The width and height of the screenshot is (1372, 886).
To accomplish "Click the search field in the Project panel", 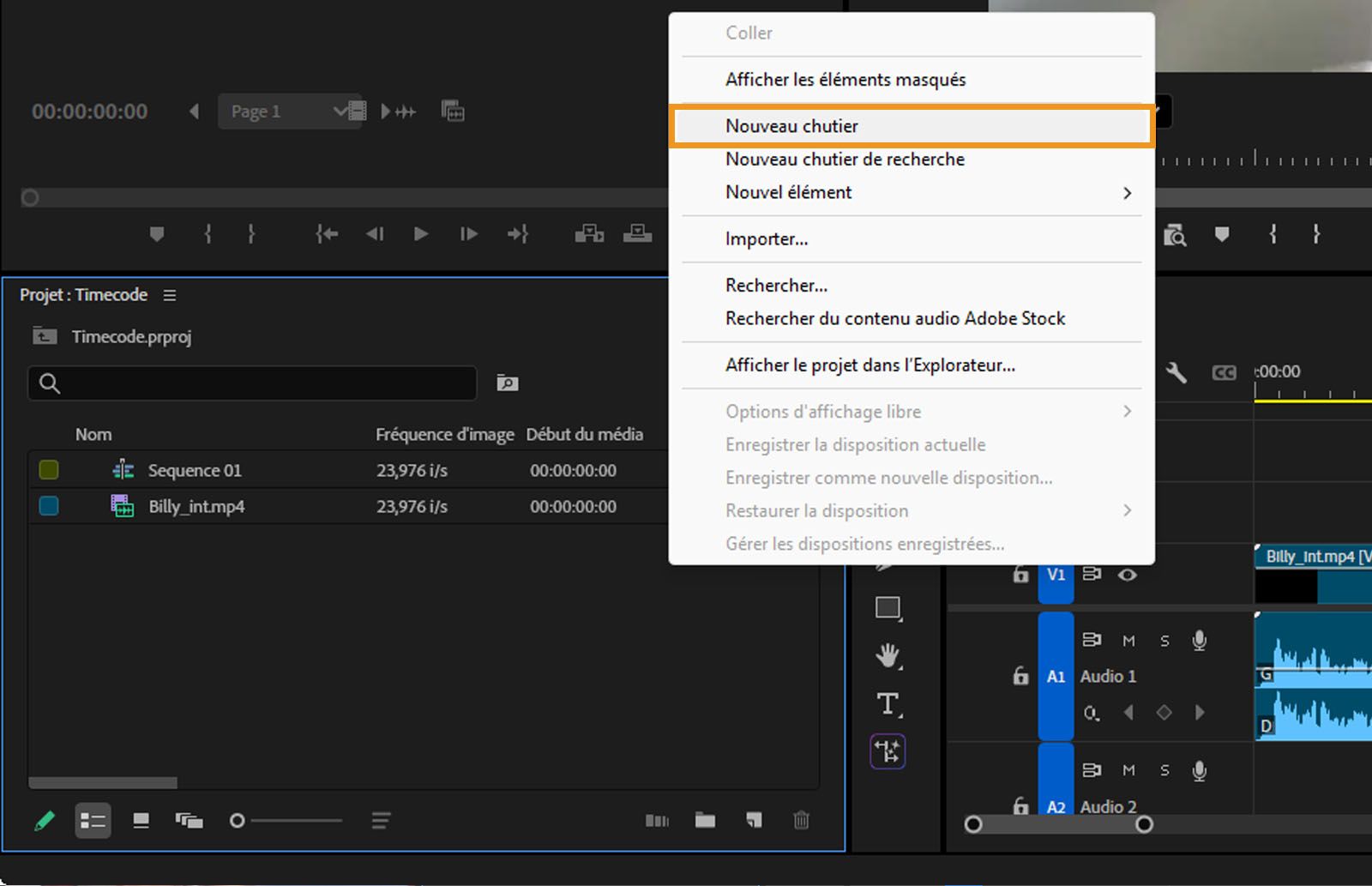I will point(251,383).
